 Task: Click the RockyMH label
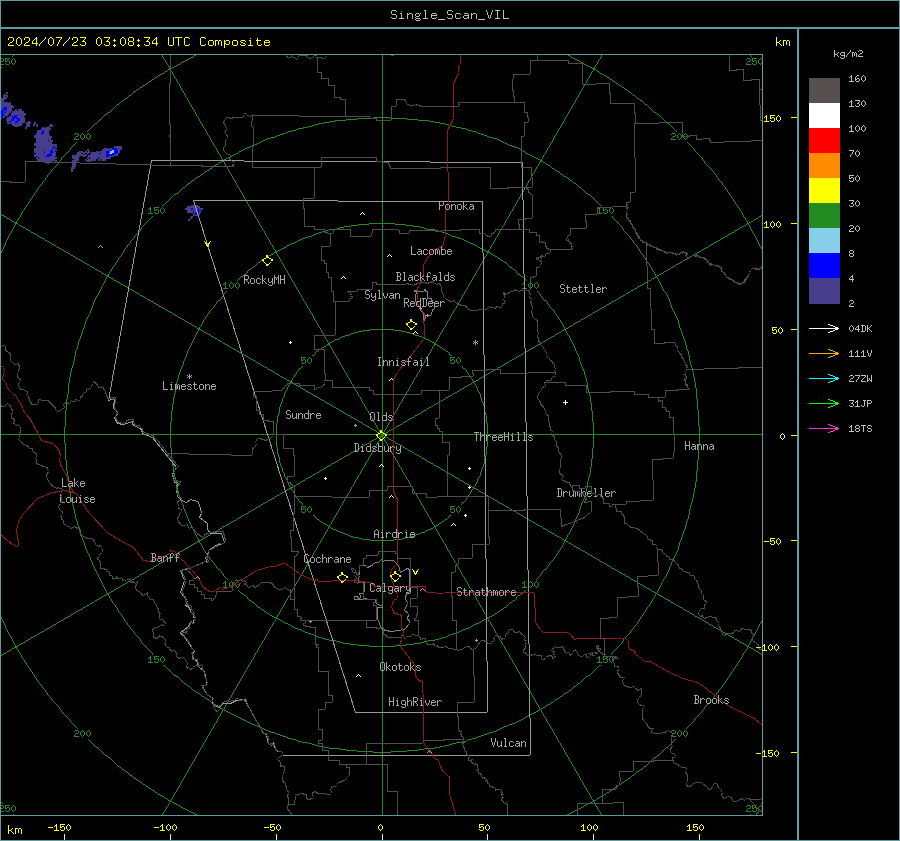[x=264, y=280]
